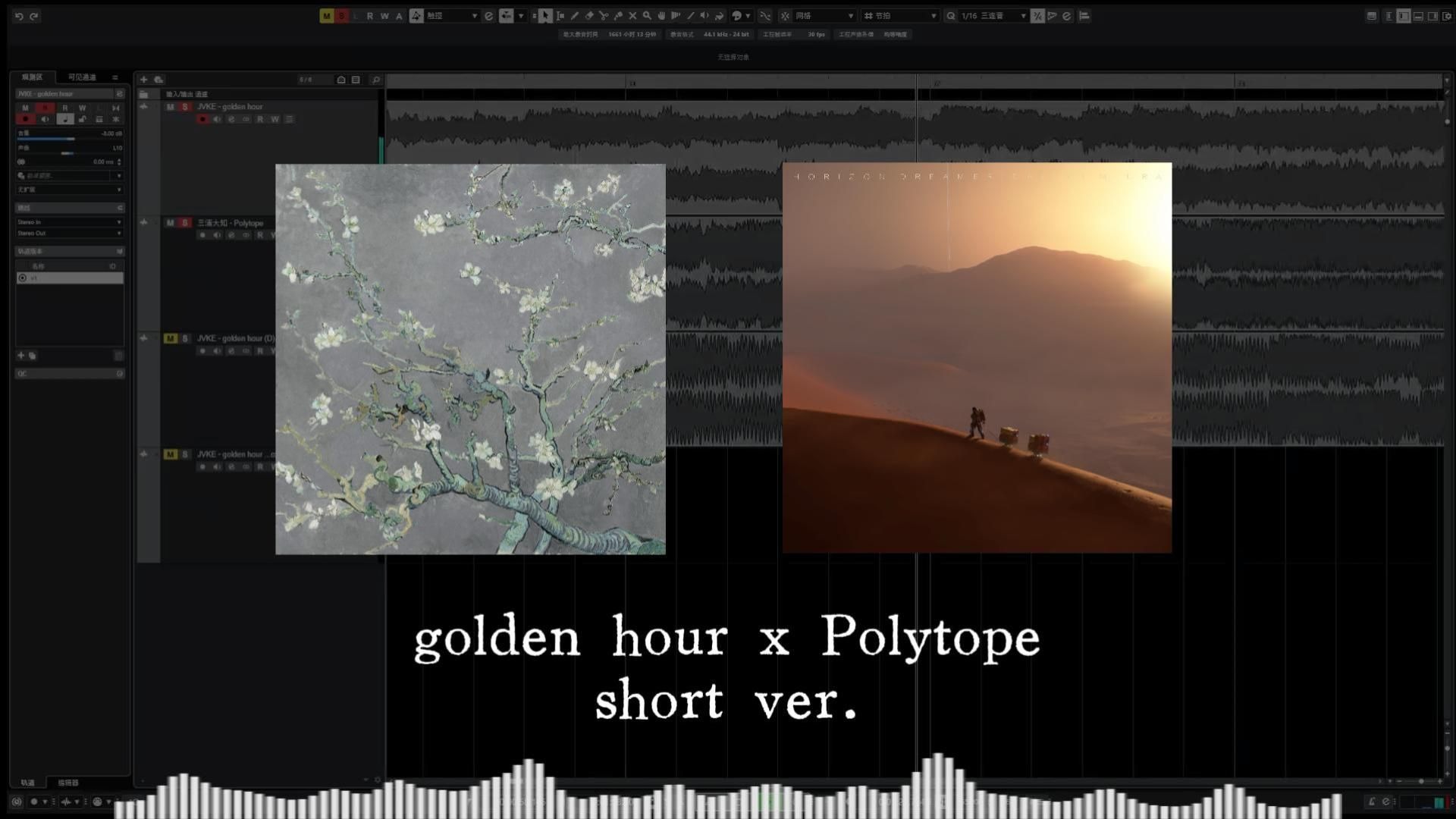
Task: Open the channel settings e button in toolbar
Action: [488, 16]
